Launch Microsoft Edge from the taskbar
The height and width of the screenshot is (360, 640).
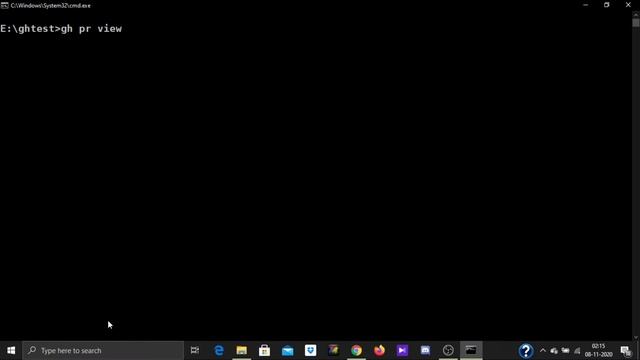[219, 350]
